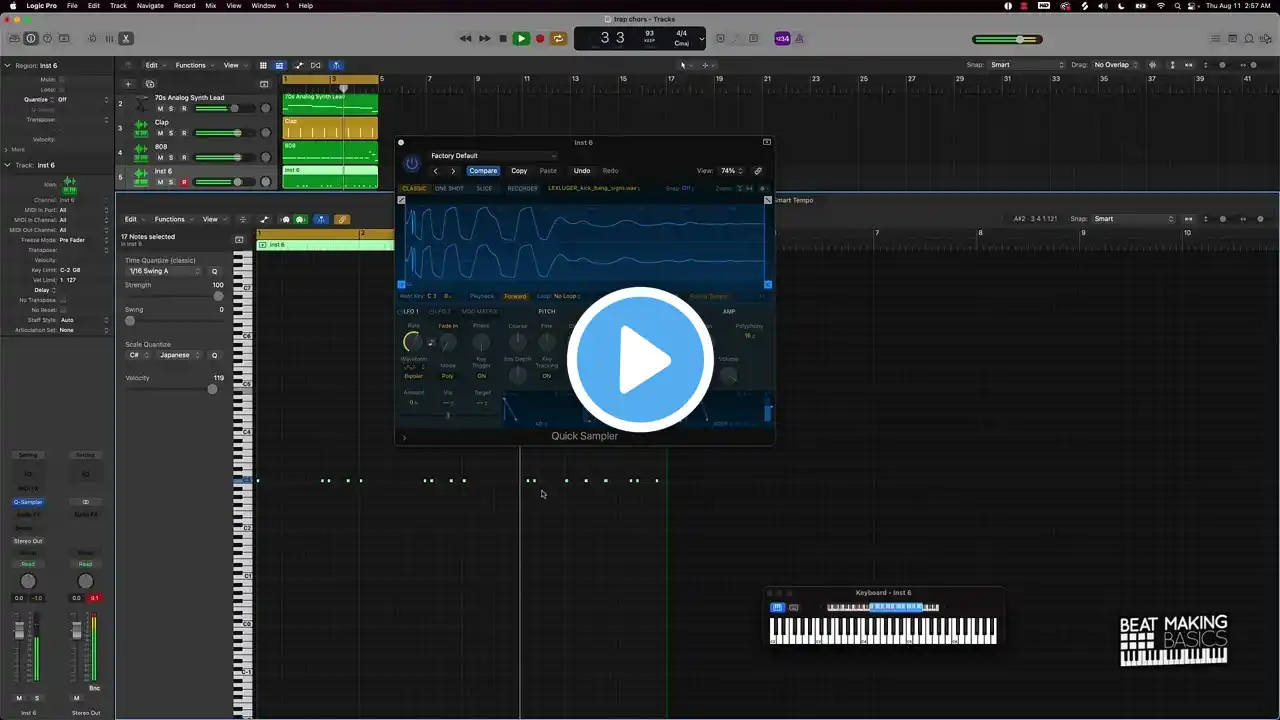Viewport: 1280px width, 720px height.
Task: Click the Piano Roll MIDI Out button
Action: click(300, 219)
